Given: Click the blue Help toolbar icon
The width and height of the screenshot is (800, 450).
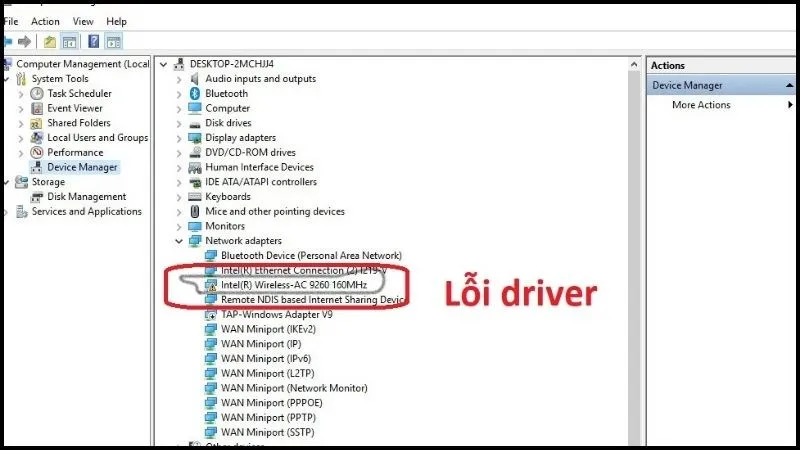Looking at the screenshot, I should (x=93, y=41).
